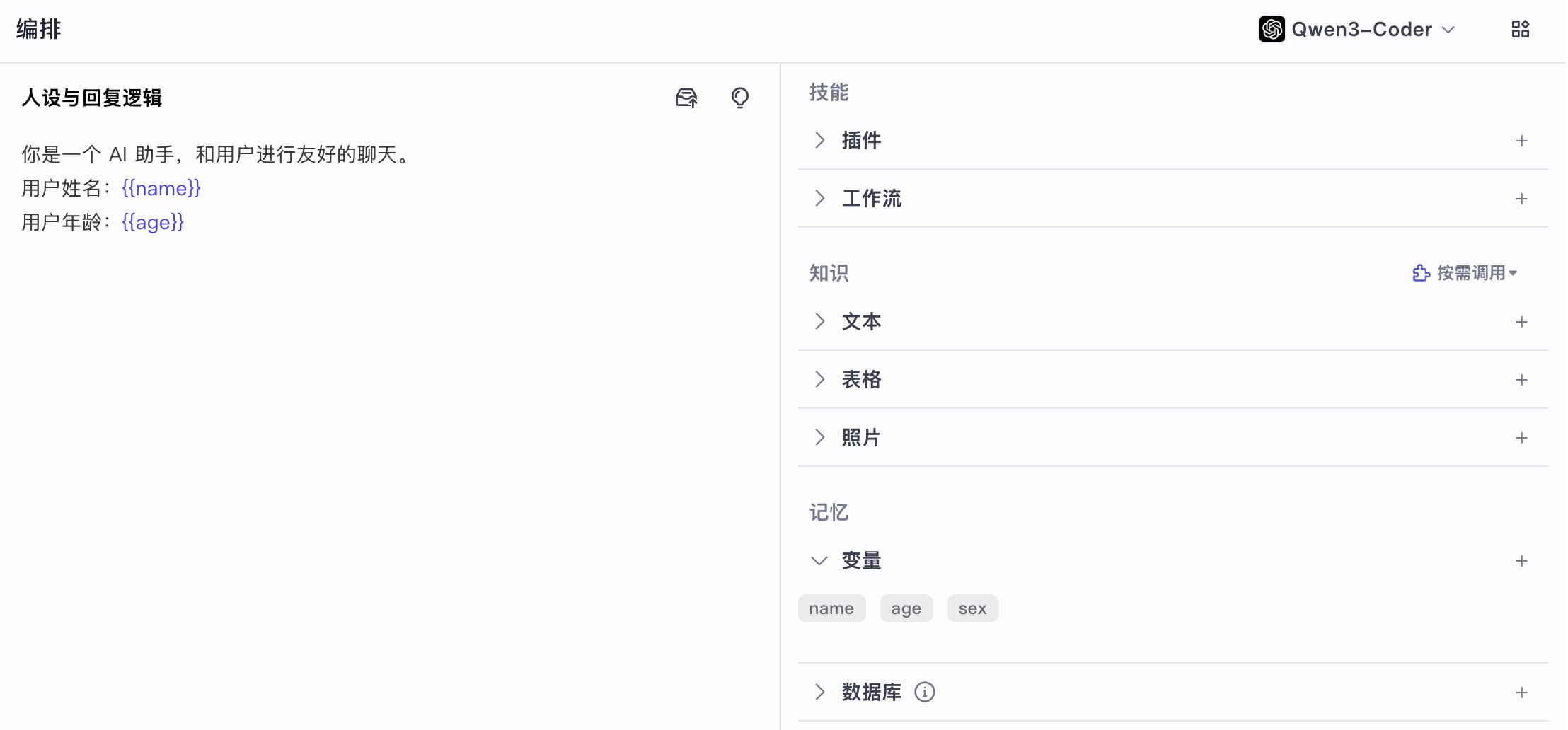Viewport: 1568px width, 730px height.
Task: Open the 按需调用 knowledge mode dropdown
Action: [x=1465, y=273]
